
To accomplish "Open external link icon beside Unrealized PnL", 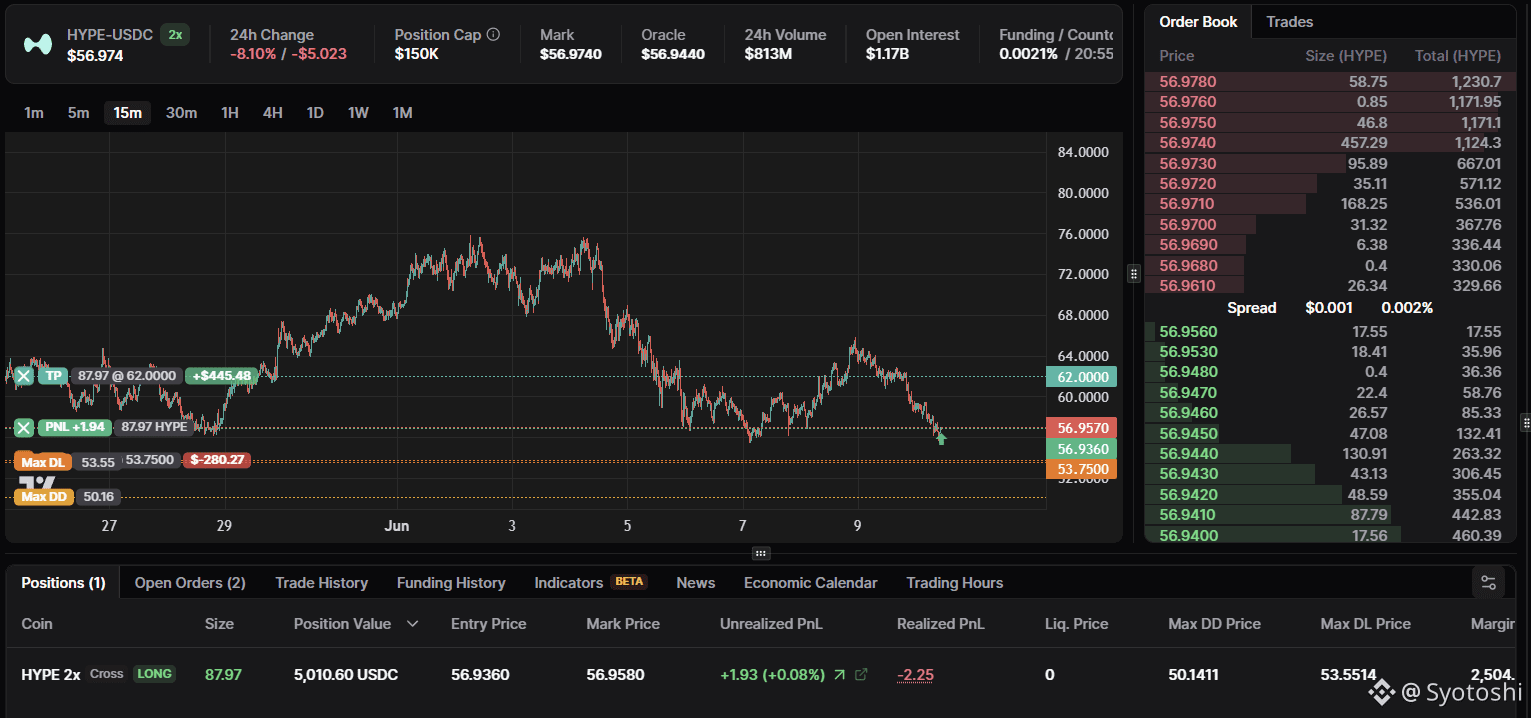I will point(861,675).
